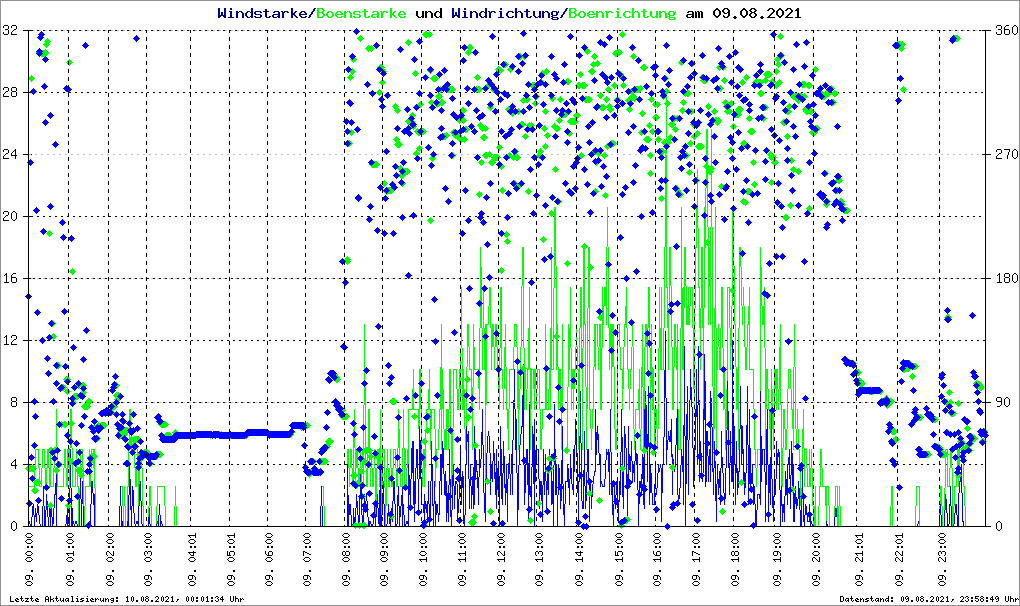This screenshot has width=1020, height=606.
Task: Click the 24 wind speed axis value
Action: coord(12,155)
